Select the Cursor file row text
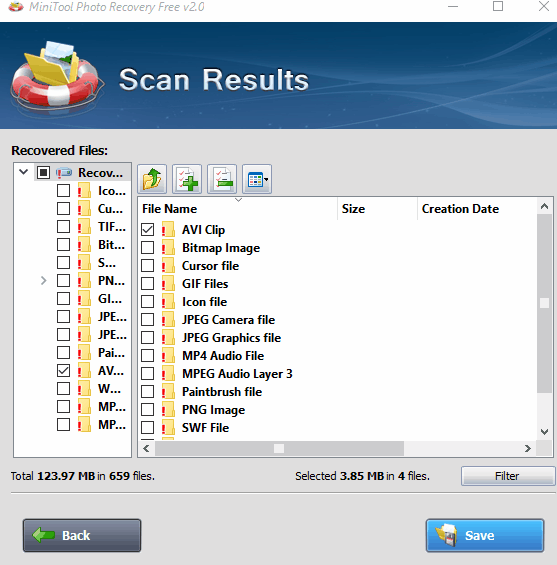The image size is (557, 565). [210, 266]
